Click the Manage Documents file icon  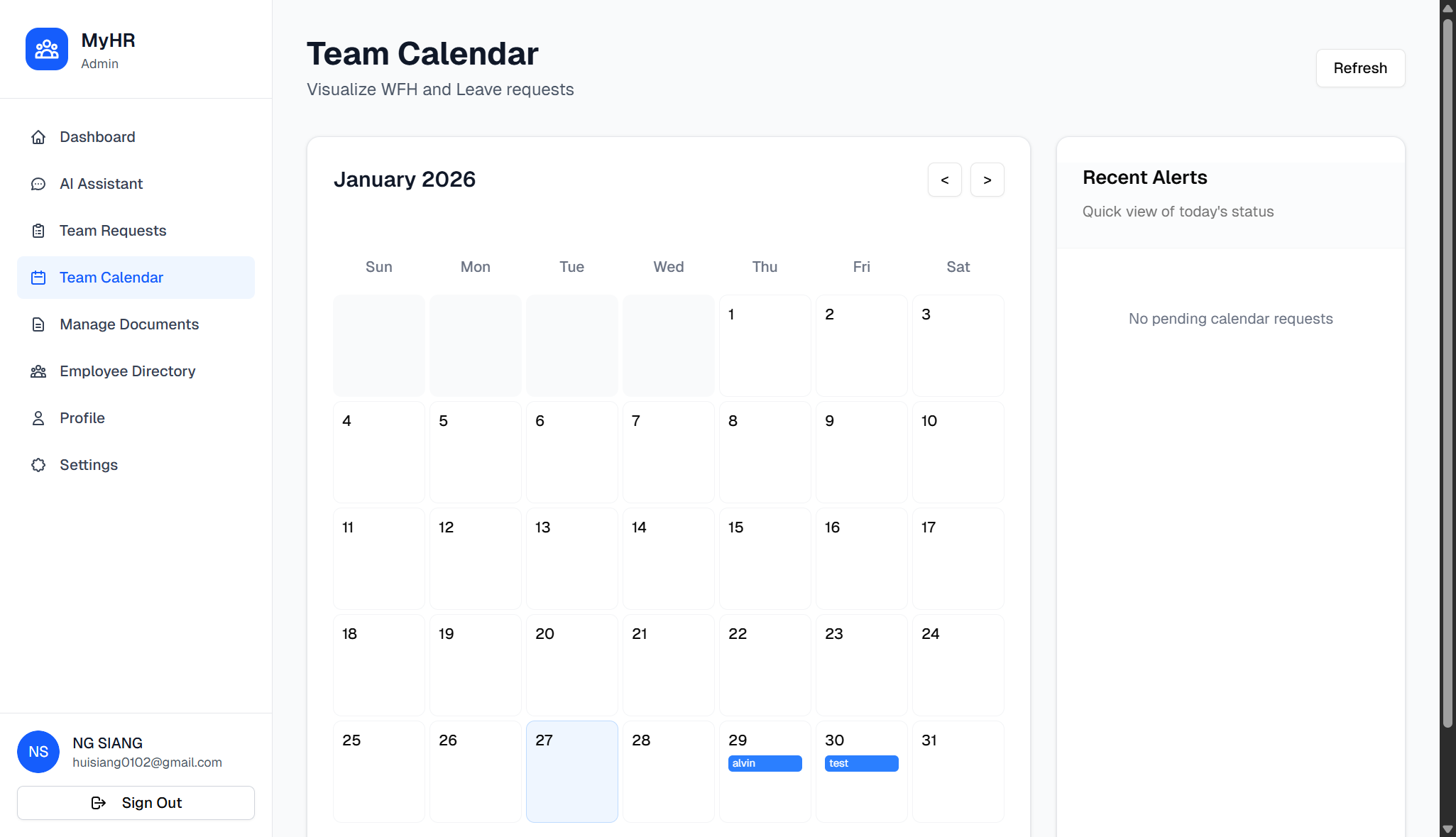tap(38, 324)
